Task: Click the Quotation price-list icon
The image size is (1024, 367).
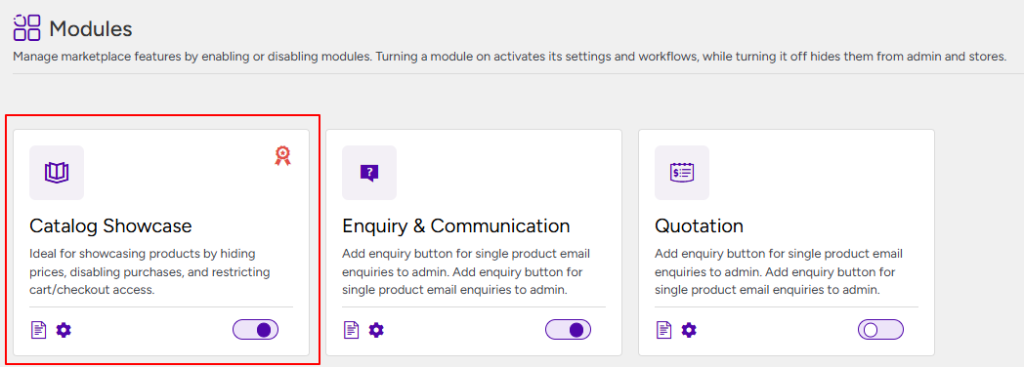Action: tap(682, 172)
